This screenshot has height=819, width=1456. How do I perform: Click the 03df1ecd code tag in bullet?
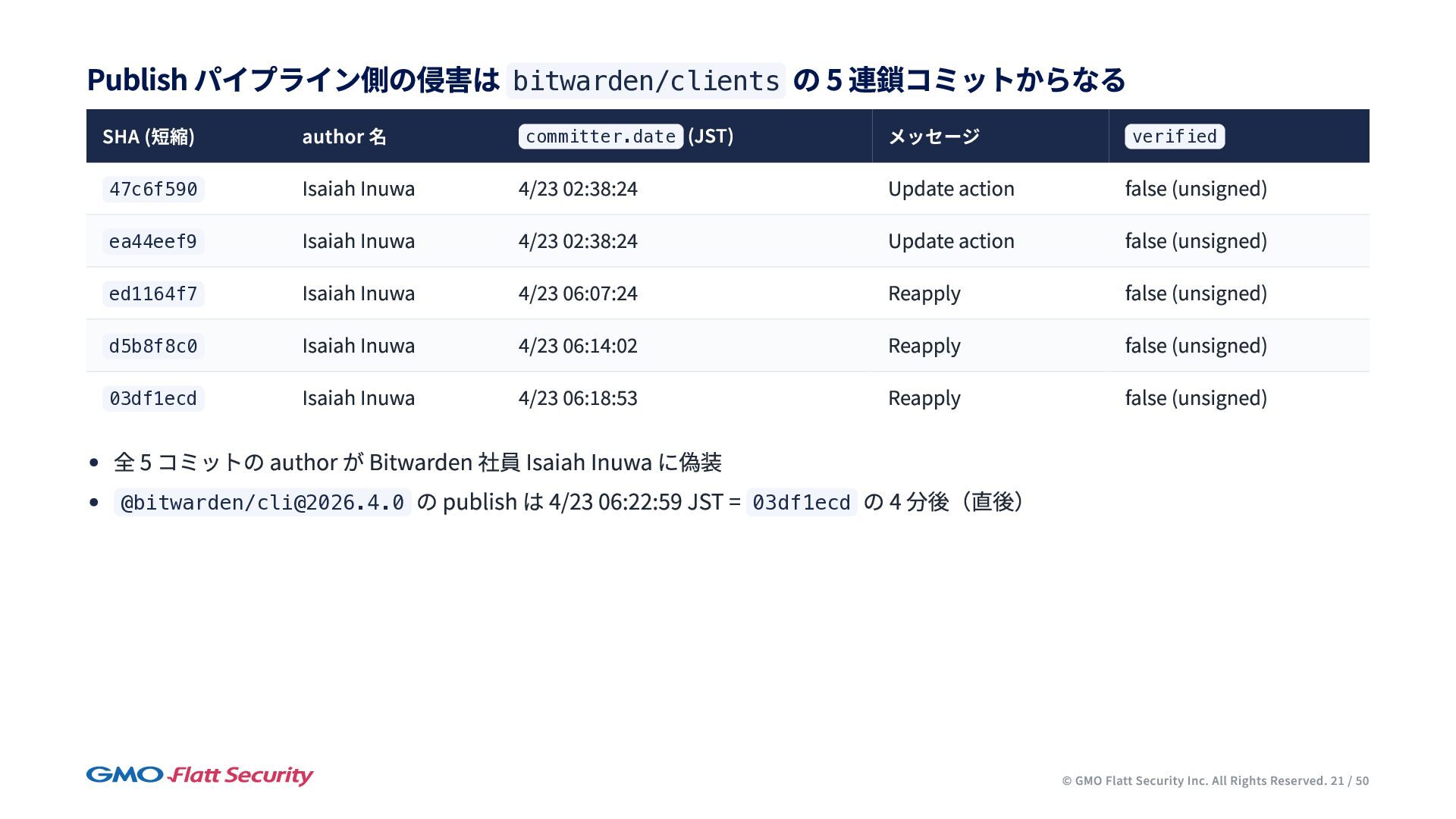(801, 502)
